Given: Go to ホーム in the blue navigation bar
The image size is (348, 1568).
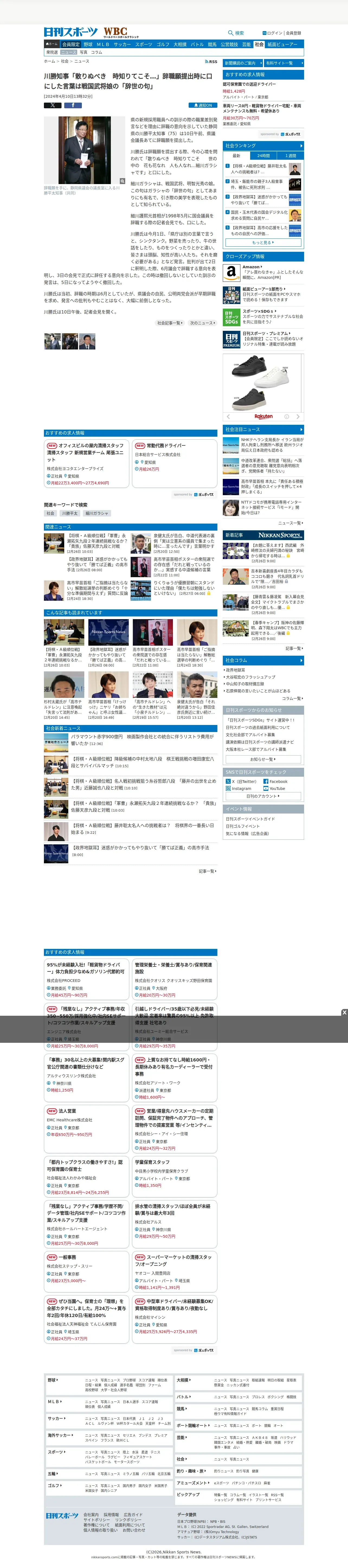Looking at the screenshot, I should (52, 44).
